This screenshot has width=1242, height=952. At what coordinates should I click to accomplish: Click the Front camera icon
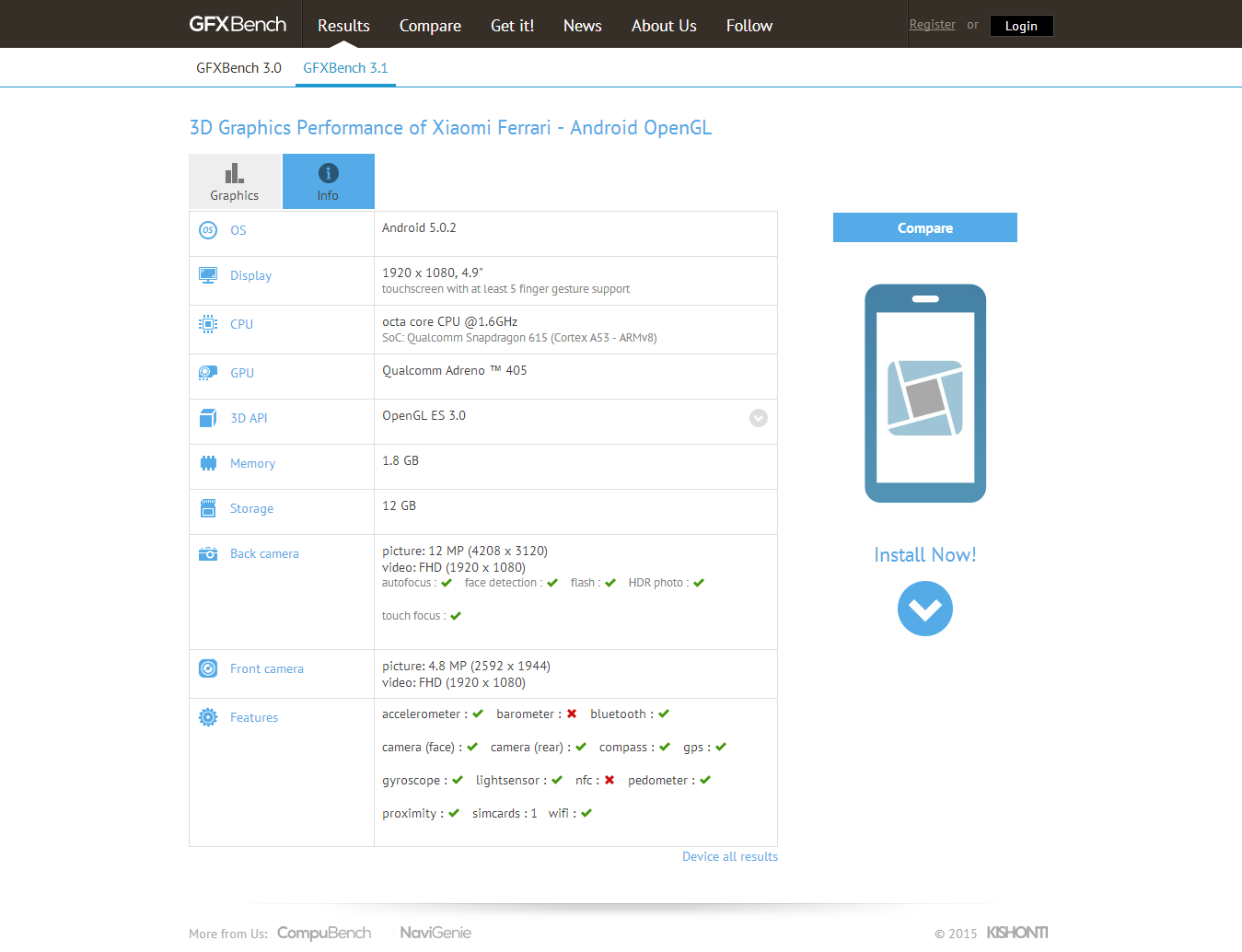tap(208, 668)
